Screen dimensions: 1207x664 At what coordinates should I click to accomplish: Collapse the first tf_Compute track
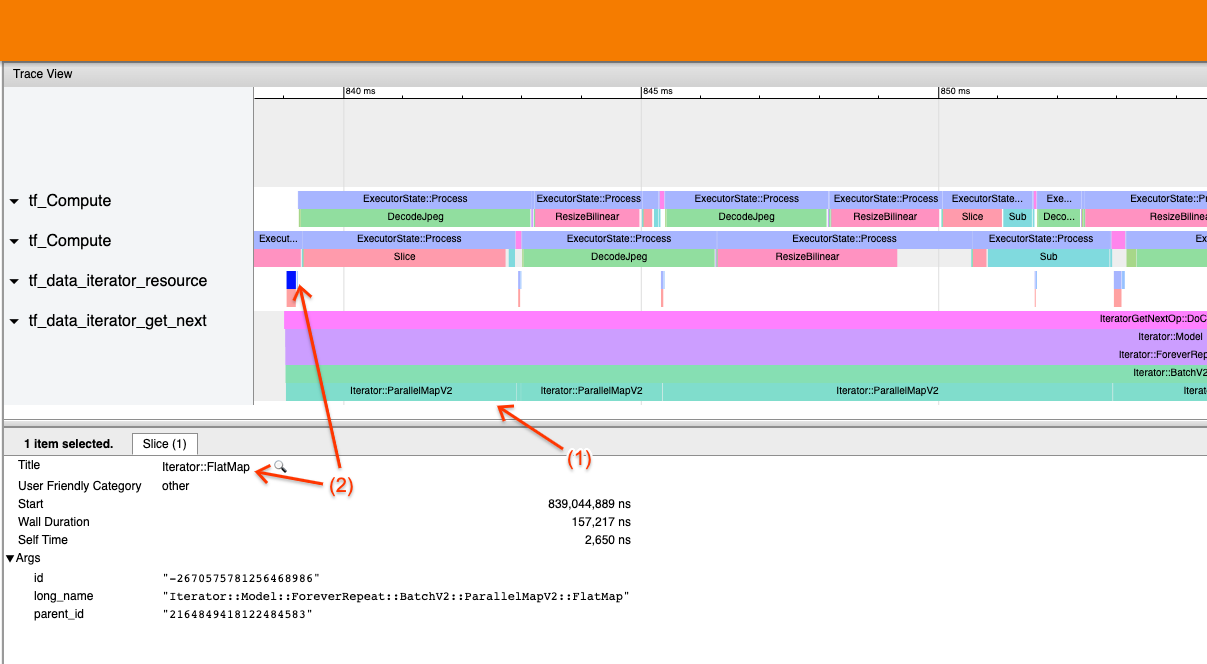pos(14,200)
